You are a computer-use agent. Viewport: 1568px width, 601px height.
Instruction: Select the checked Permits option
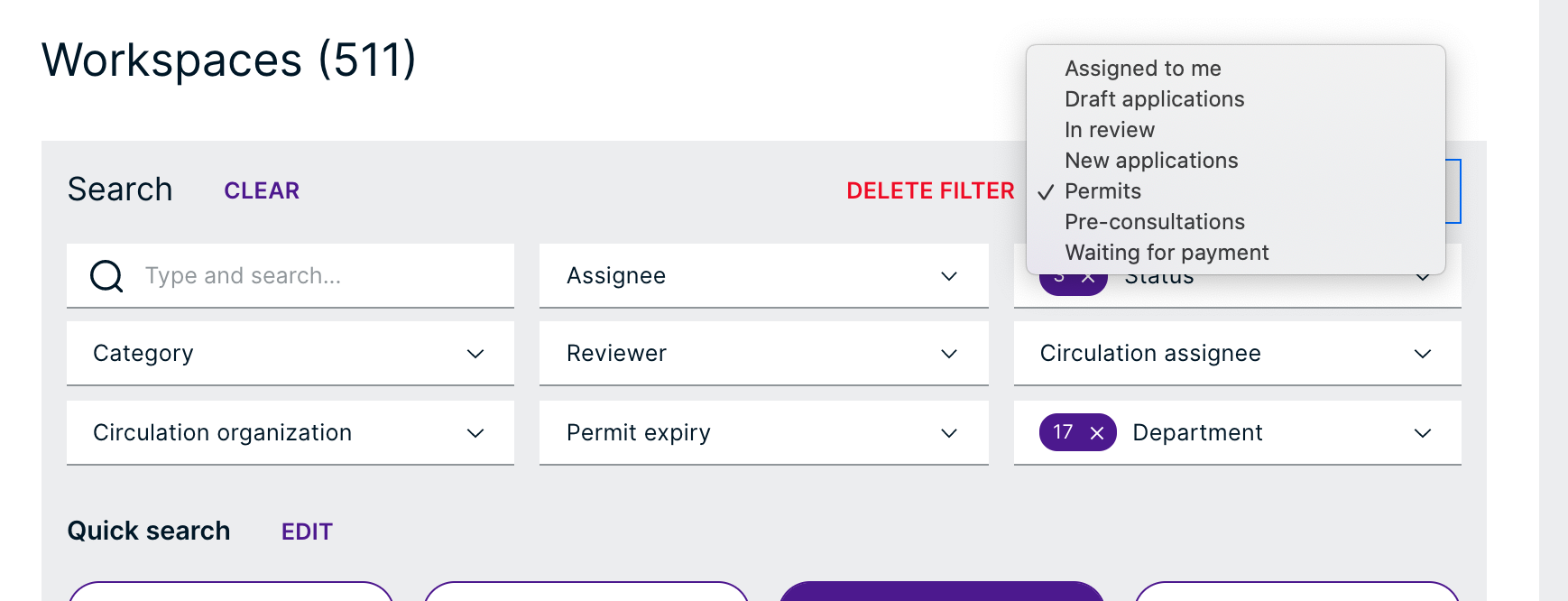pyautogui.click(x=1102, y=191)
